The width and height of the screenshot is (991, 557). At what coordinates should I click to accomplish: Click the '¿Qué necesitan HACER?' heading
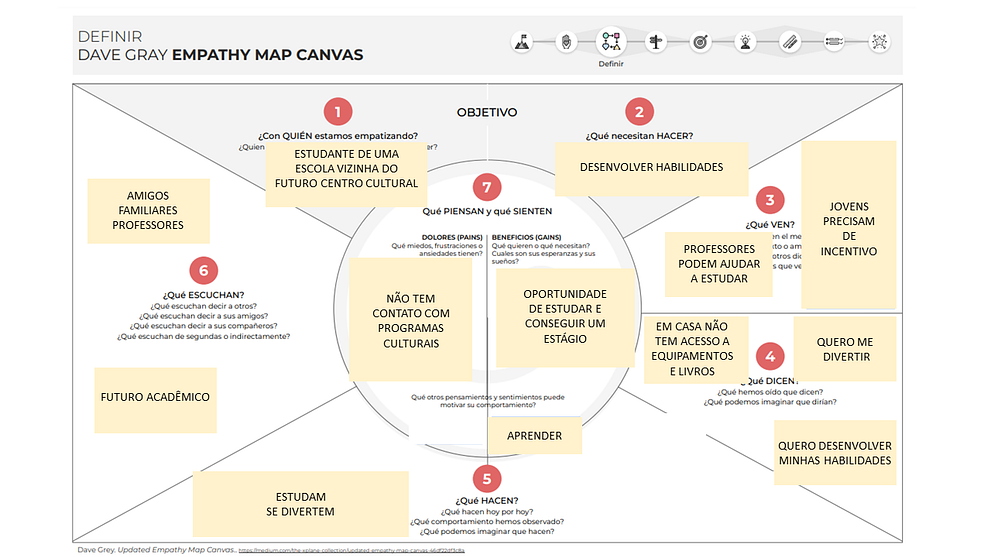point(639,136)
